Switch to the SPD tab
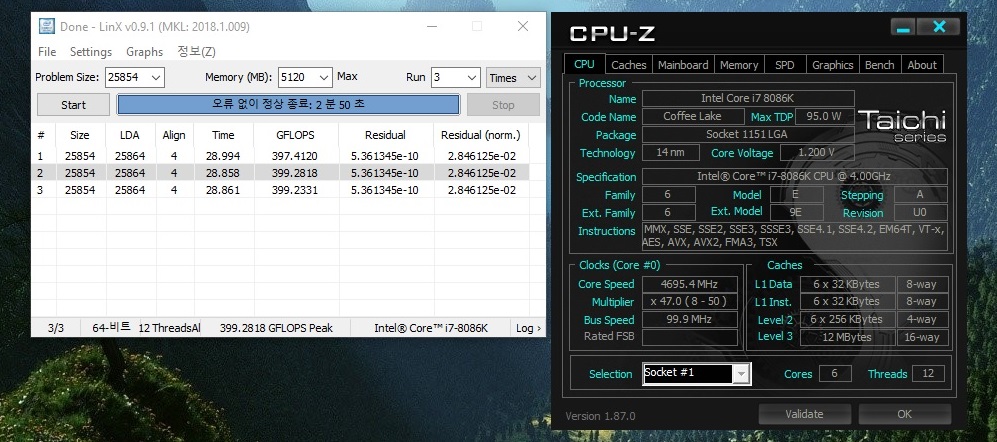 785,65
